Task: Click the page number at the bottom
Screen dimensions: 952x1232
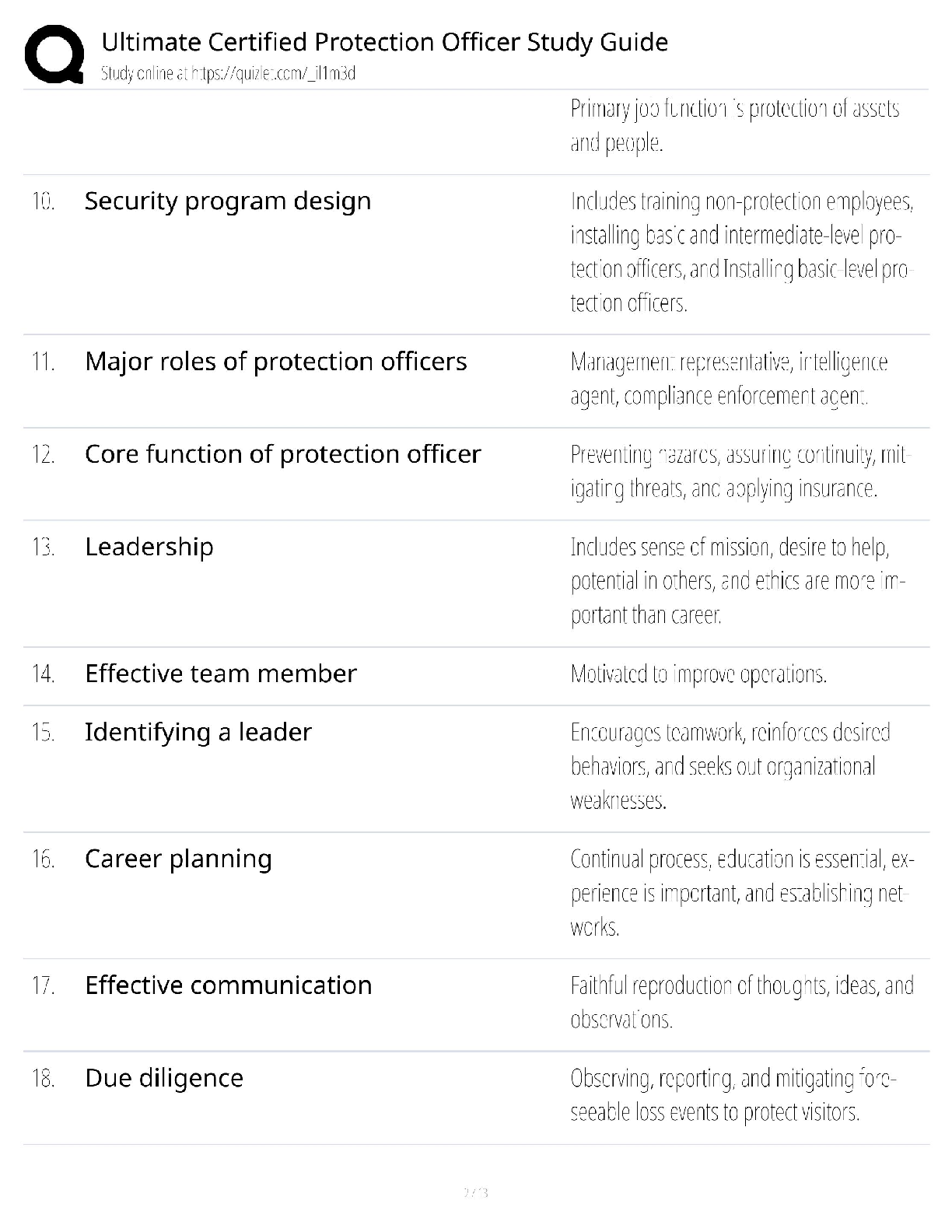Action: [x=475, y=1192]
